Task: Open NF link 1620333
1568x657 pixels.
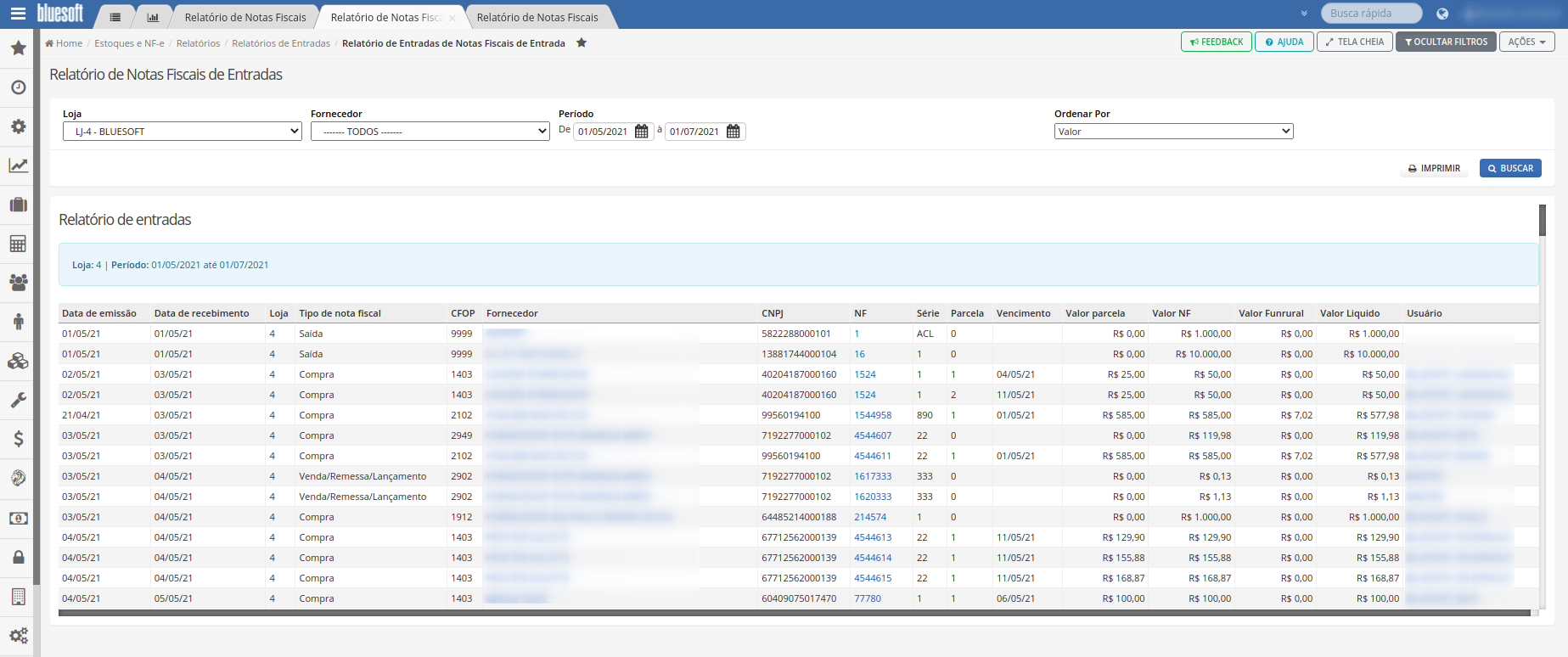Action: (x=873, y=497)
